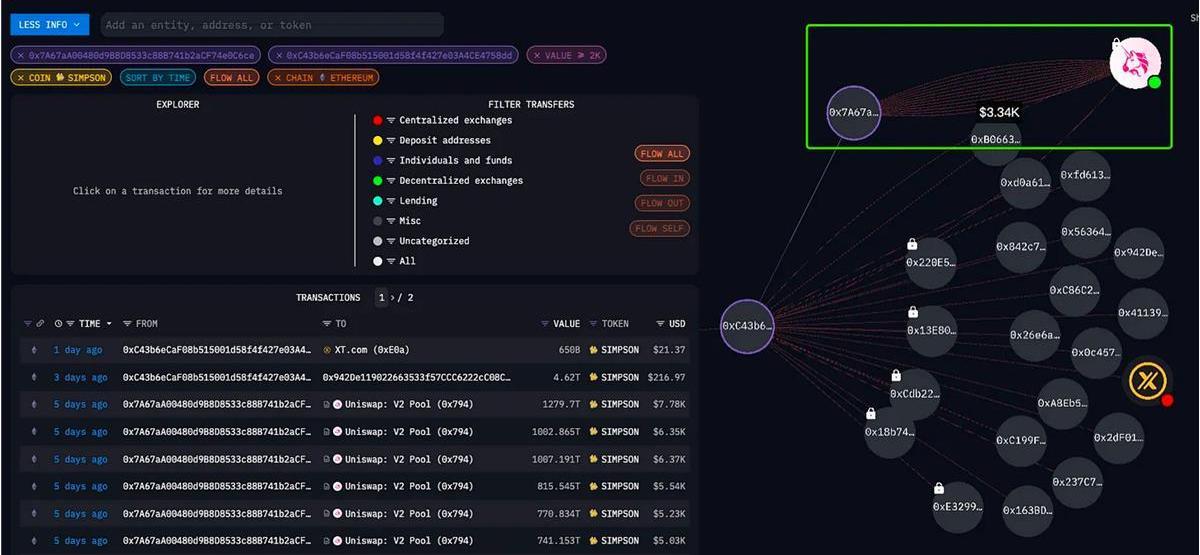Remove the COIN SIMPSON filter chip

pos(21,78)
